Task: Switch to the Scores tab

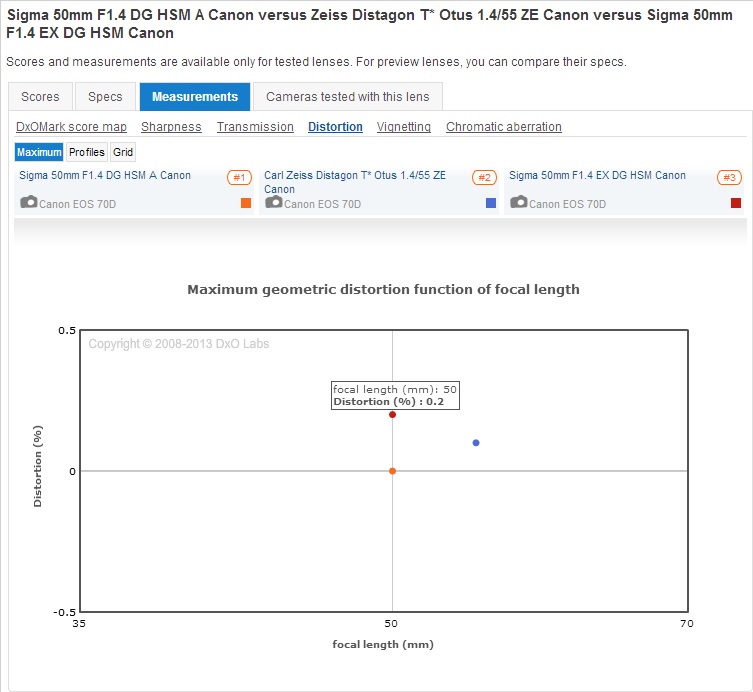Action: pos(40,97)
